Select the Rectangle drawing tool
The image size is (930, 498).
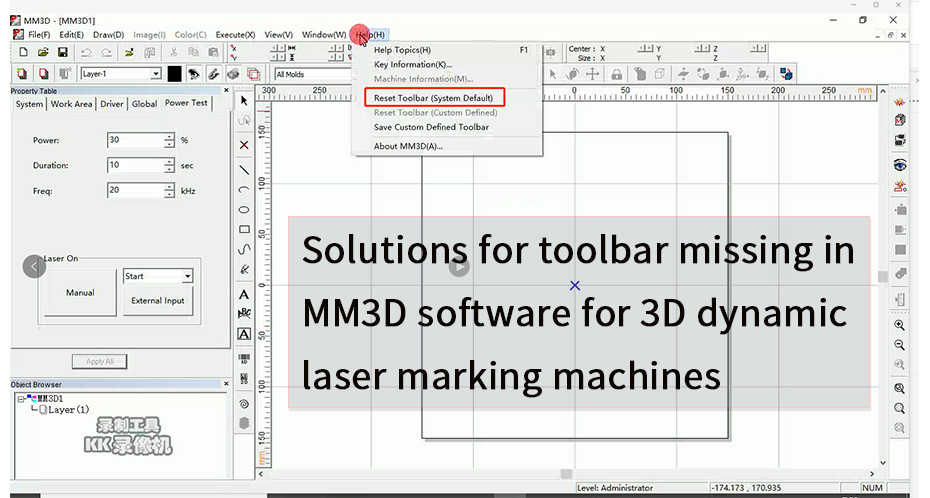pos(244,229)
